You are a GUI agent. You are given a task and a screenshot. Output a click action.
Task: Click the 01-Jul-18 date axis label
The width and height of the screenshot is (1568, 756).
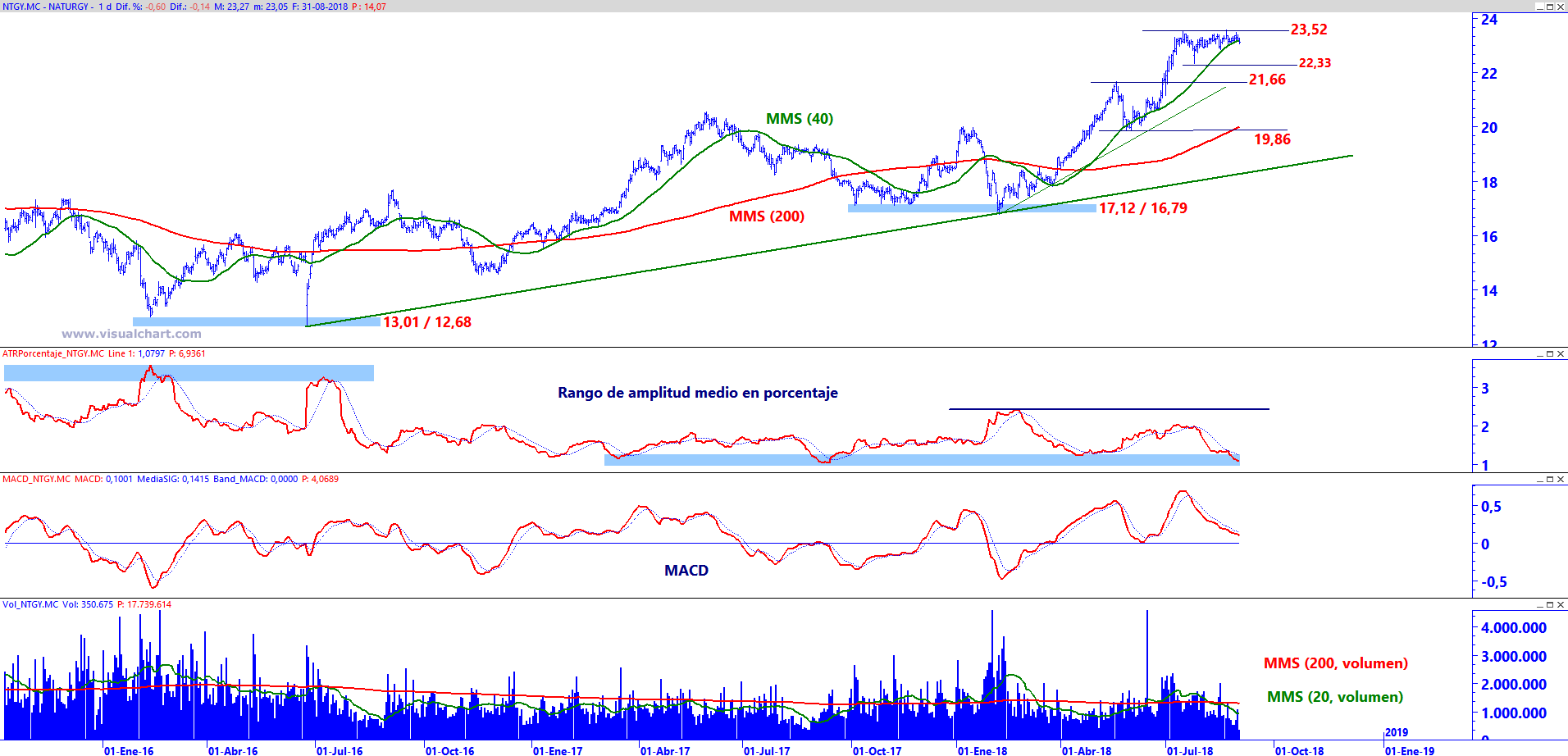pos(1190,750)
